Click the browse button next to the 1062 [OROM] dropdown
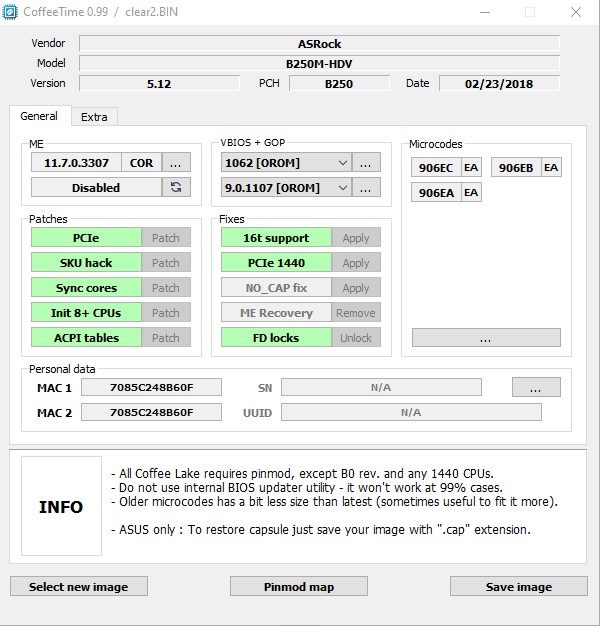This screenshot has width=600, height=626. [366, 162]
